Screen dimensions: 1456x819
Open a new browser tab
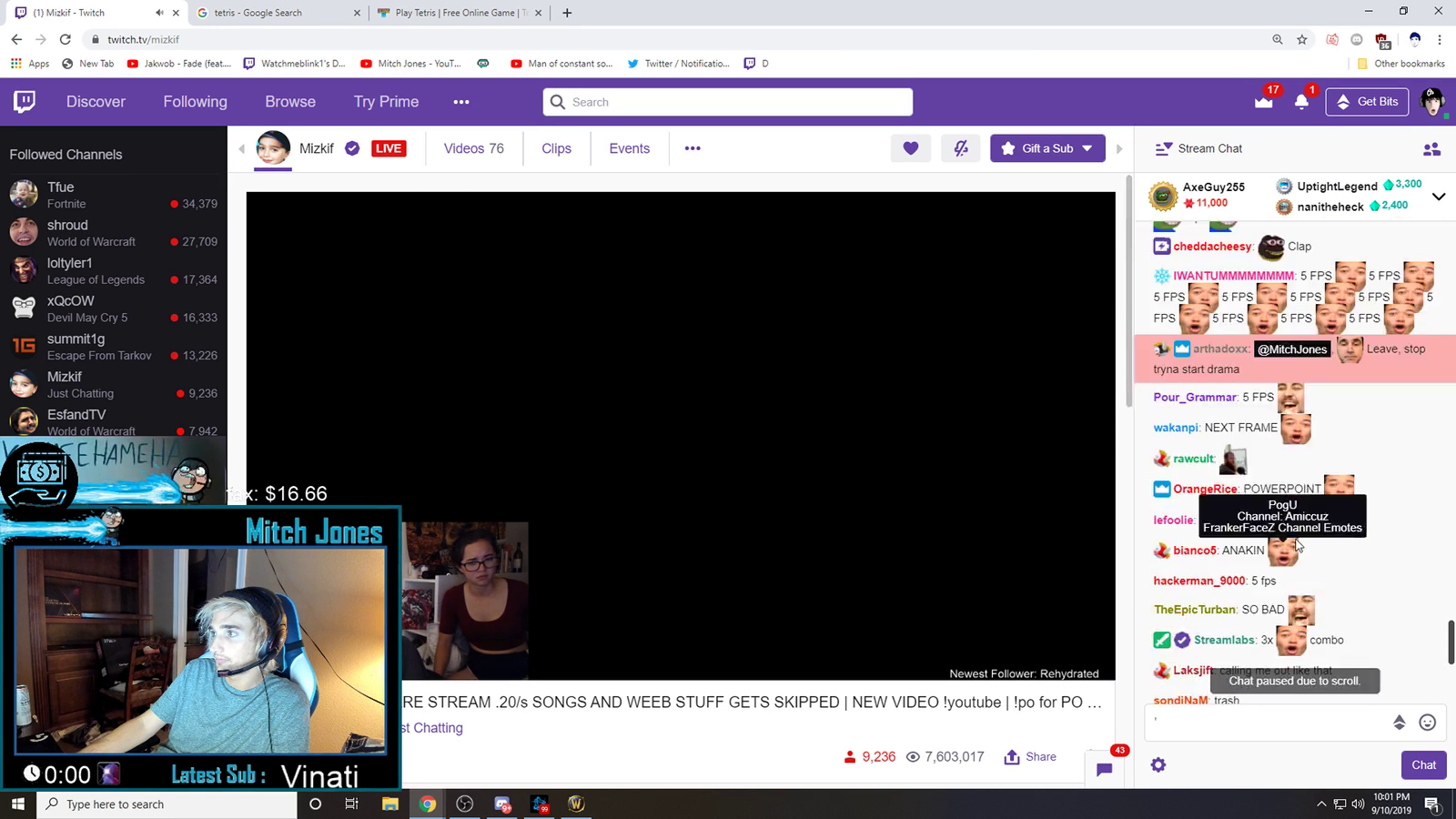(567, 13)
